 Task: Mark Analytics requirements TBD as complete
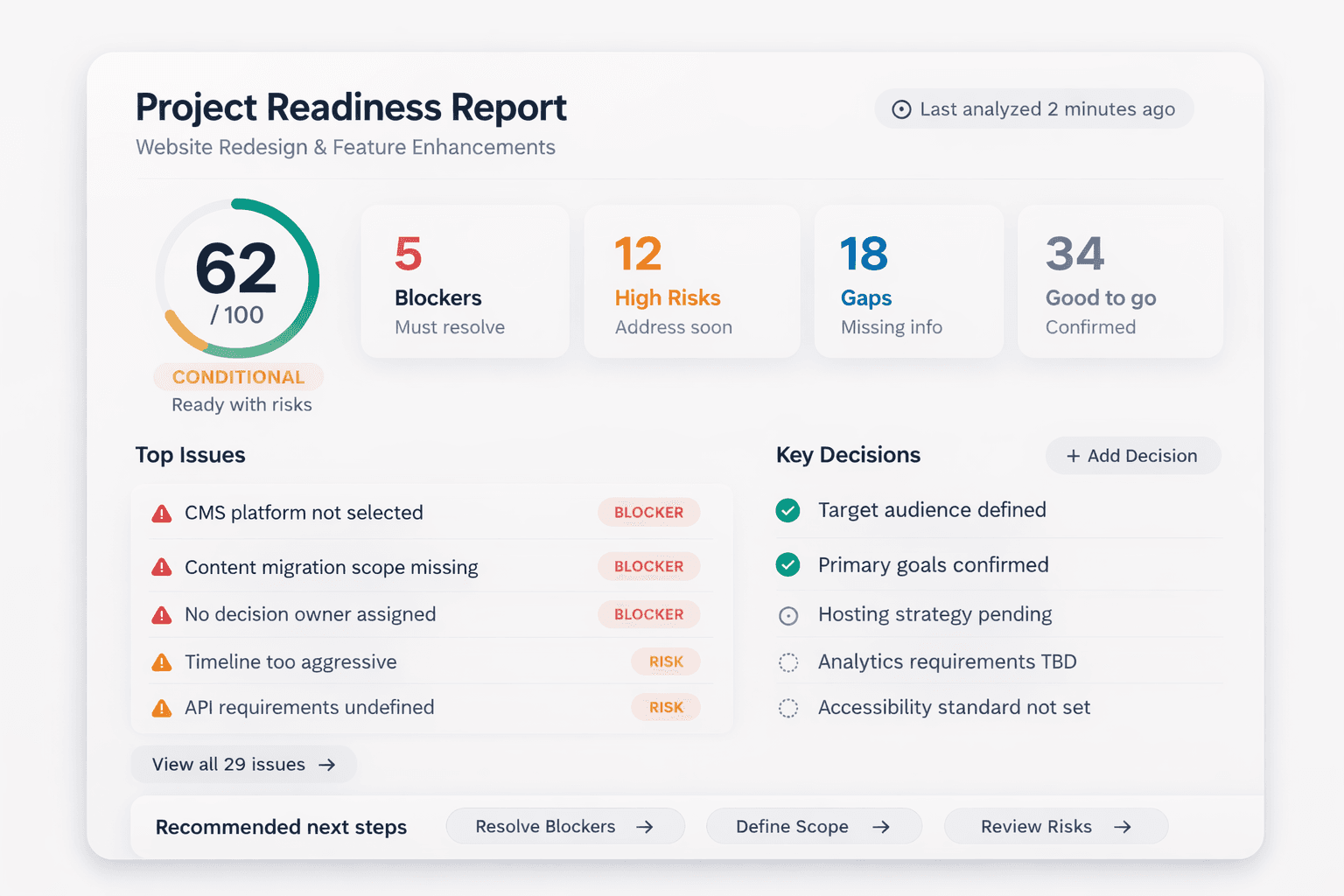pyautogui.click(x=788, y=662)
